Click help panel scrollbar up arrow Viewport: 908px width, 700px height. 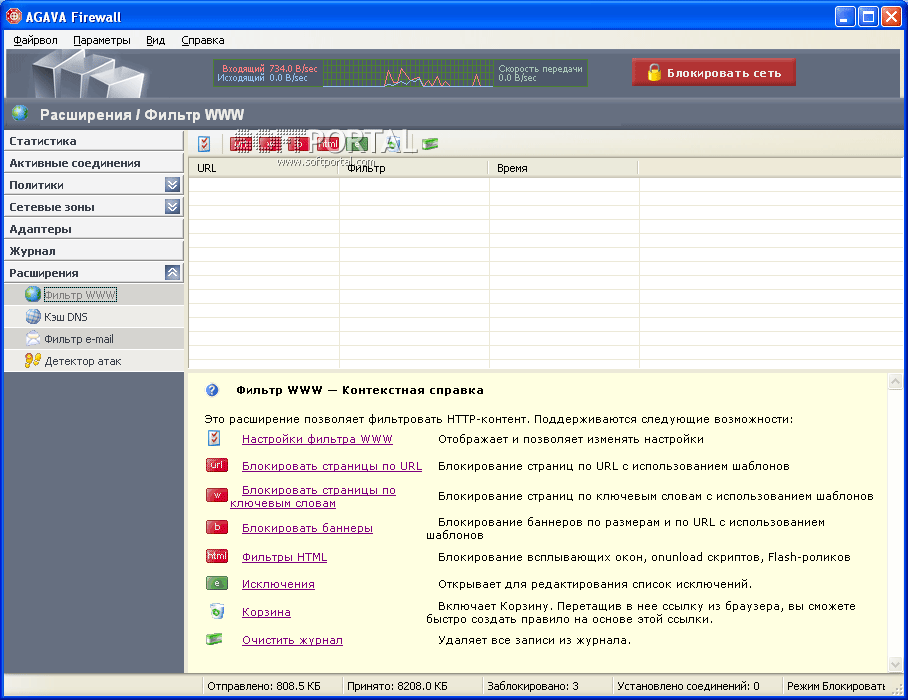pyautogui.click(x=895, y=382)
